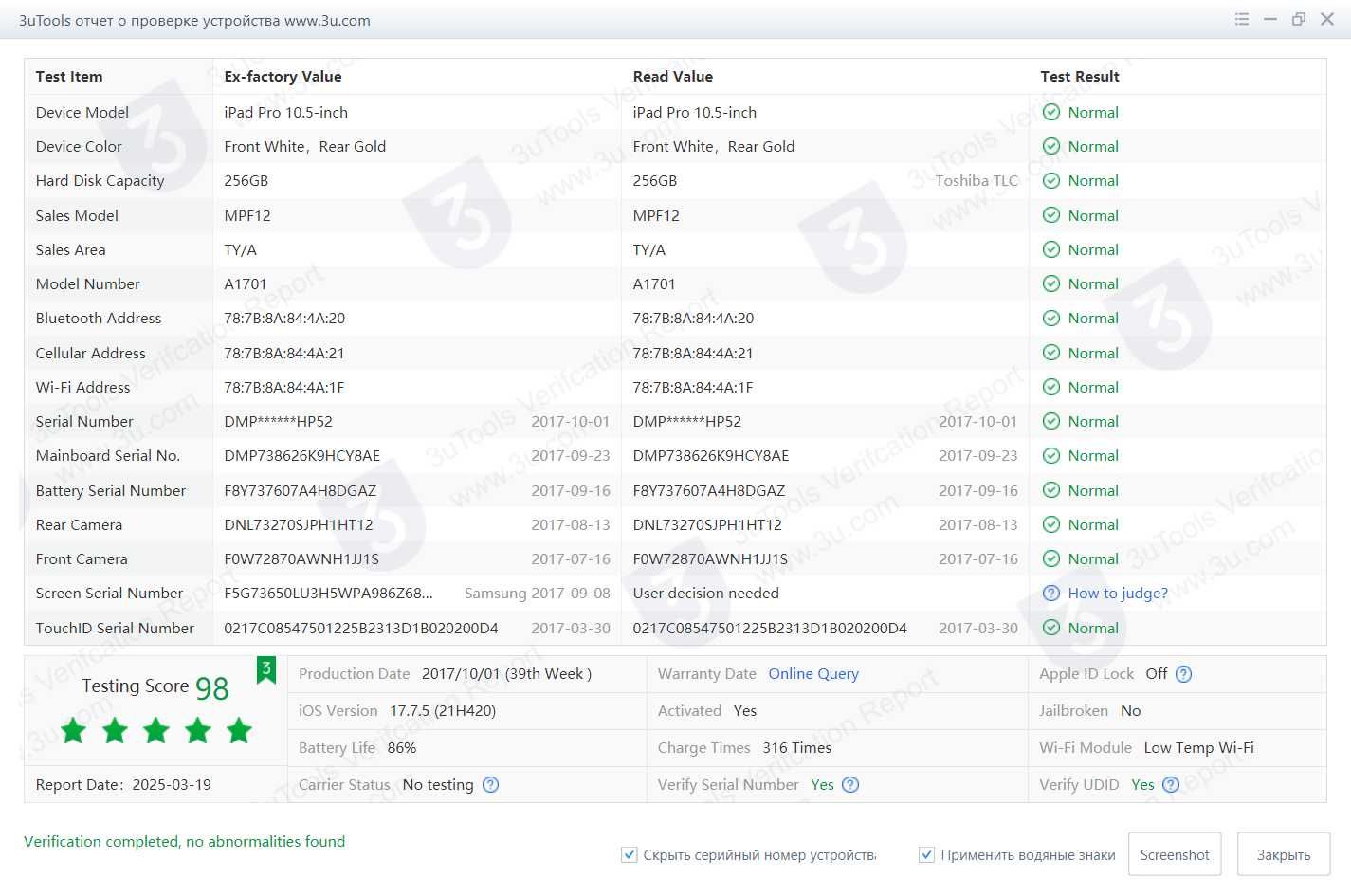Click the Normal check icon for Mainboard Serial No.
The width and height of the screenshot is (1351, 896).
pyautogui.click(x=1051, y=455)
